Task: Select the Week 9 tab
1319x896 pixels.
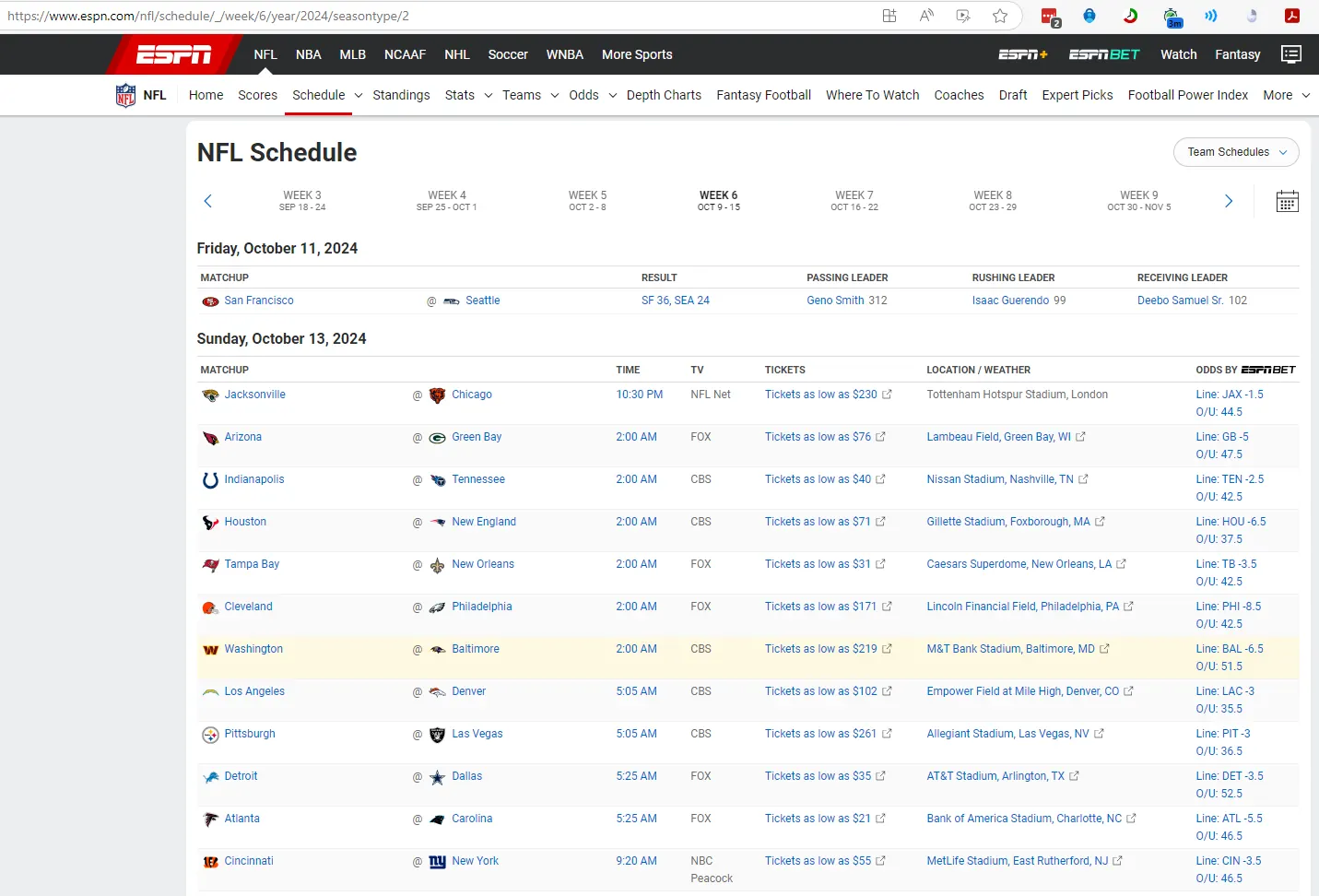Action: pos(1139,201)
